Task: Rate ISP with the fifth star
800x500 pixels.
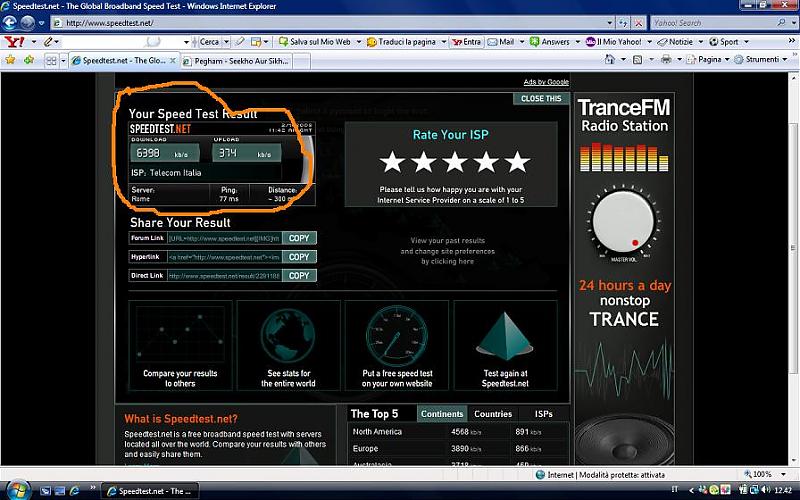Action: (517, 161)
